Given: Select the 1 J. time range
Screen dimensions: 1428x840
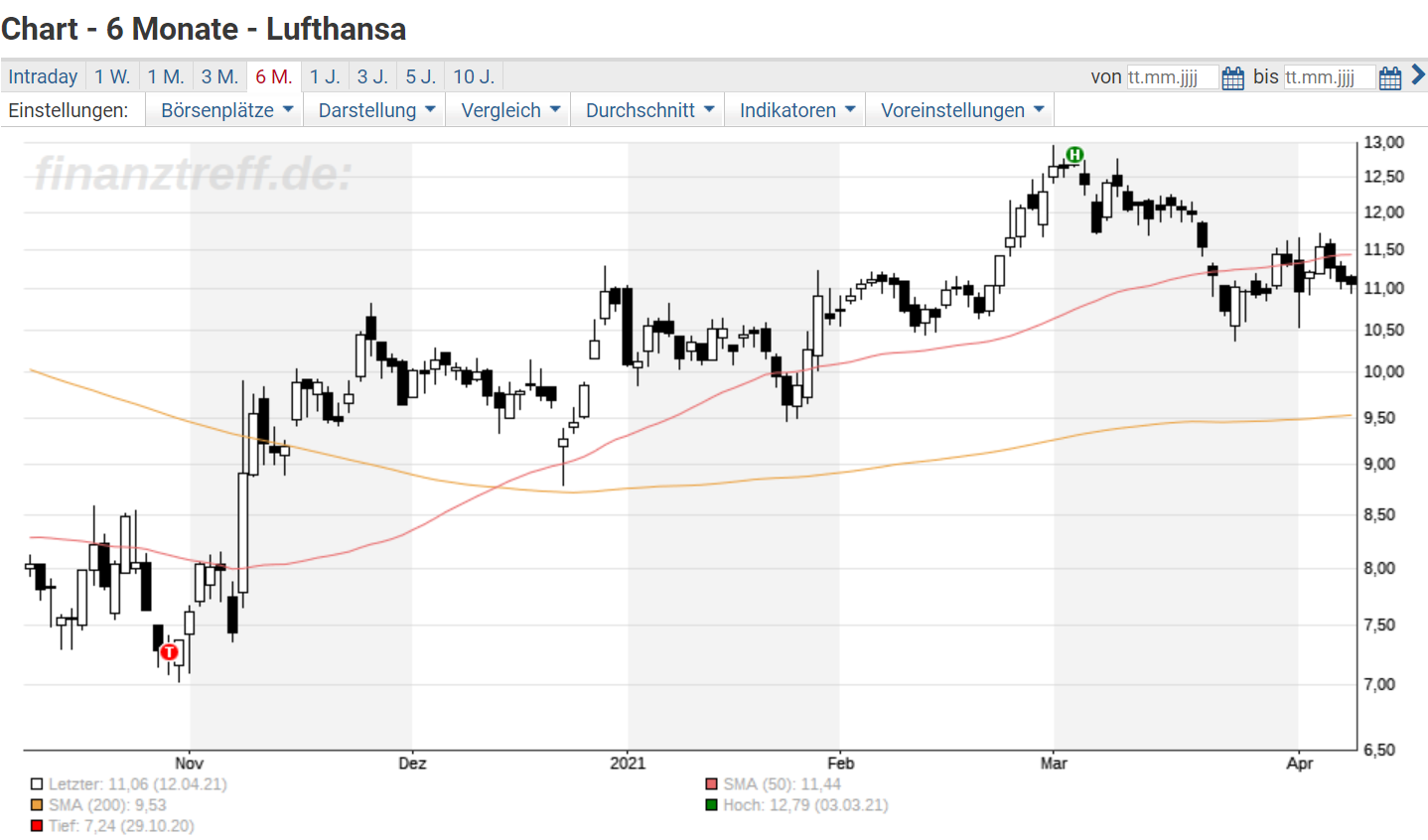Looking at the screenshot, I should click(325, 76).
